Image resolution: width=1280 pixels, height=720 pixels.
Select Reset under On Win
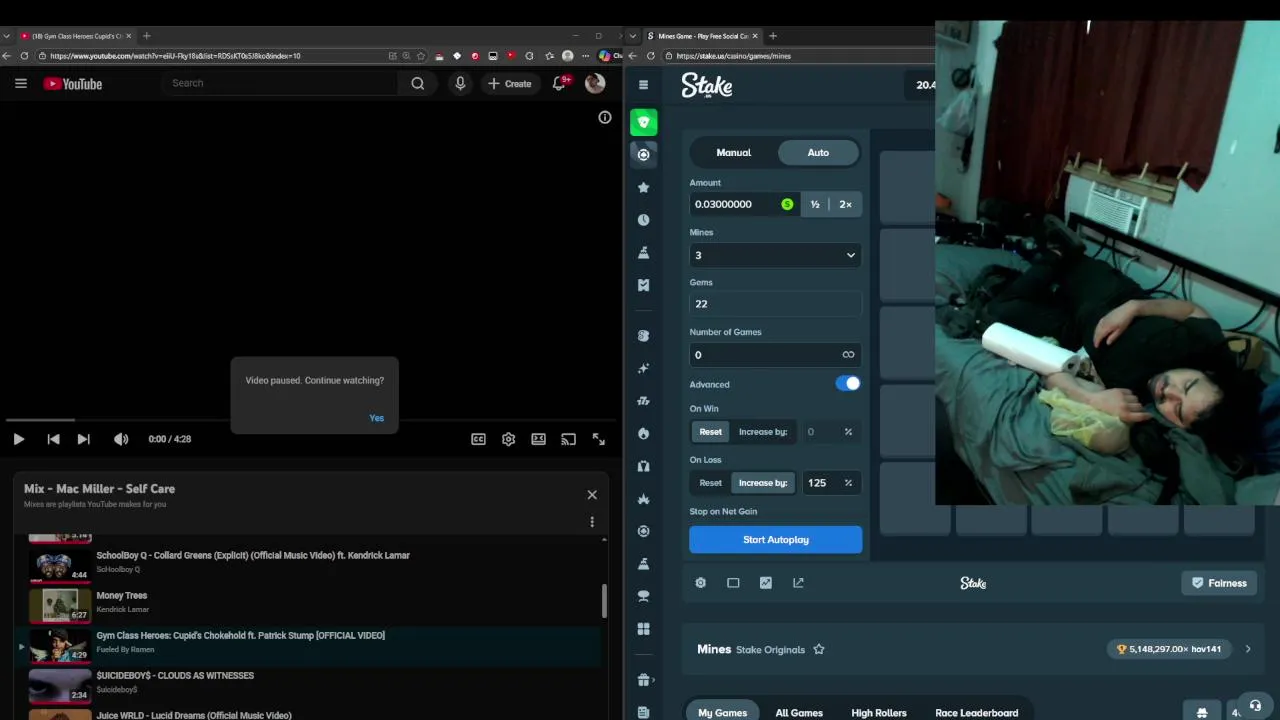pyautogui.click(x=710, y=432)
